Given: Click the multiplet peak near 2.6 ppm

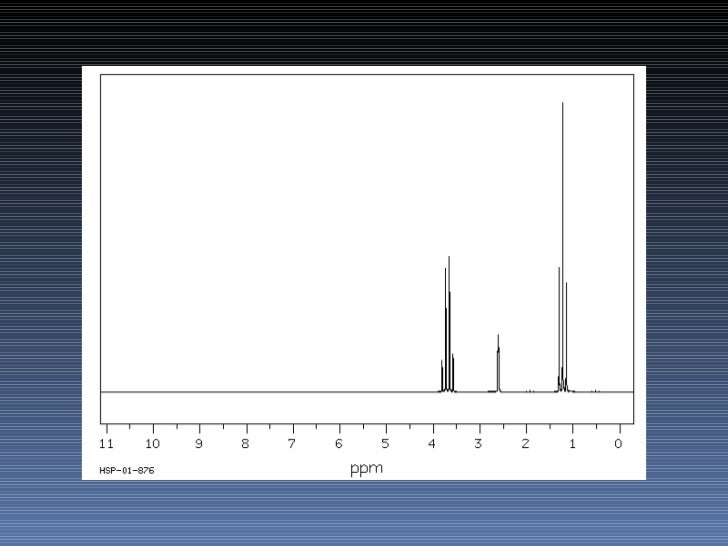Looking at the screenshot, I should [498, 363].
